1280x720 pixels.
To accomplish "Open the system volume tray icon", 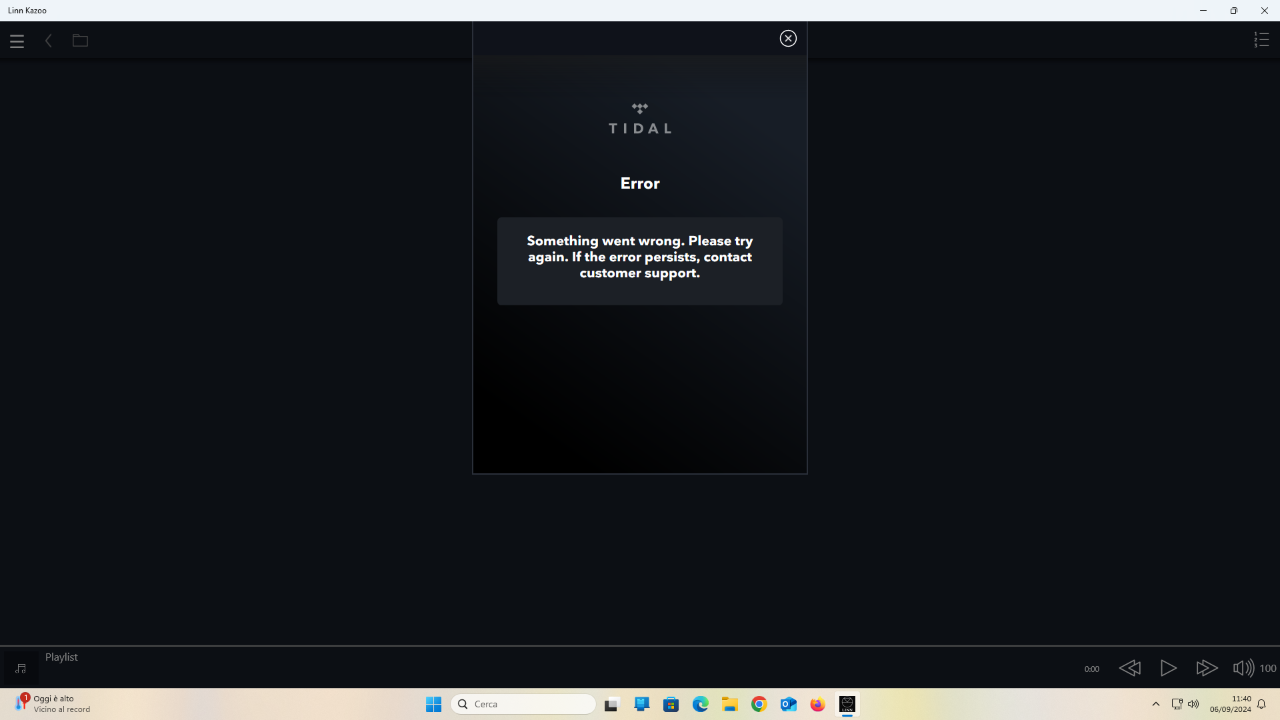I will coord(1193,704).
